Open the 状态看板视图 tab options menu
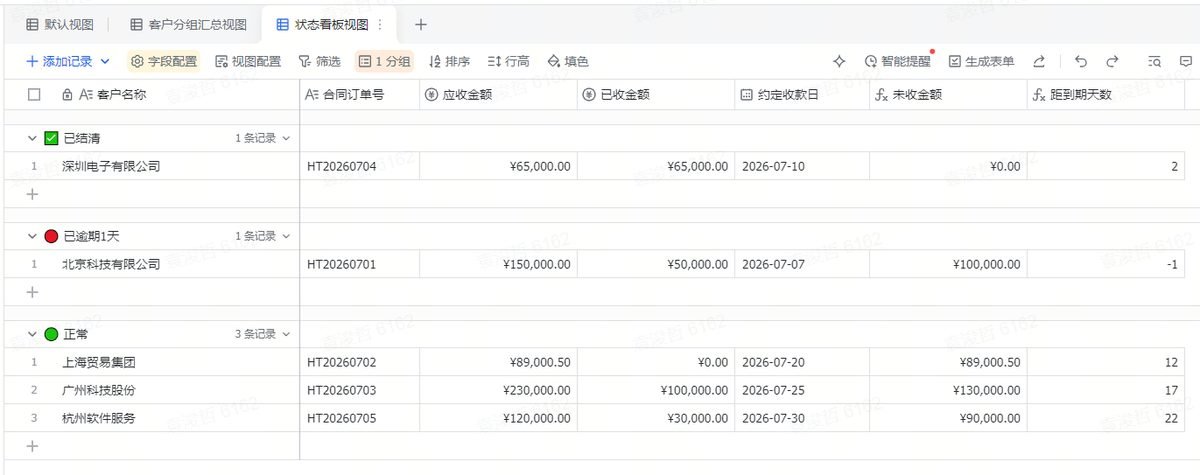 tap(380, 24)
